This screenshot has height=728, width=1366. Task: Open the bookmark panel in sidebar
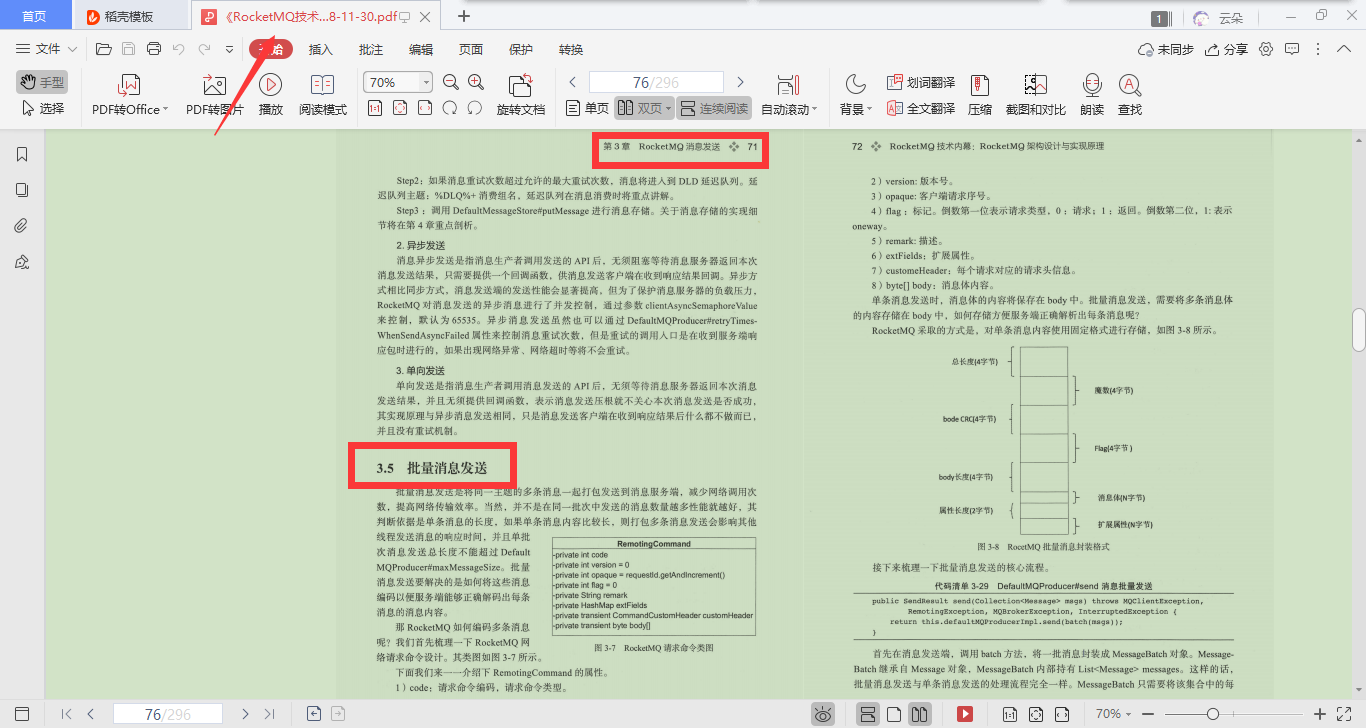(x=22, y=154)
